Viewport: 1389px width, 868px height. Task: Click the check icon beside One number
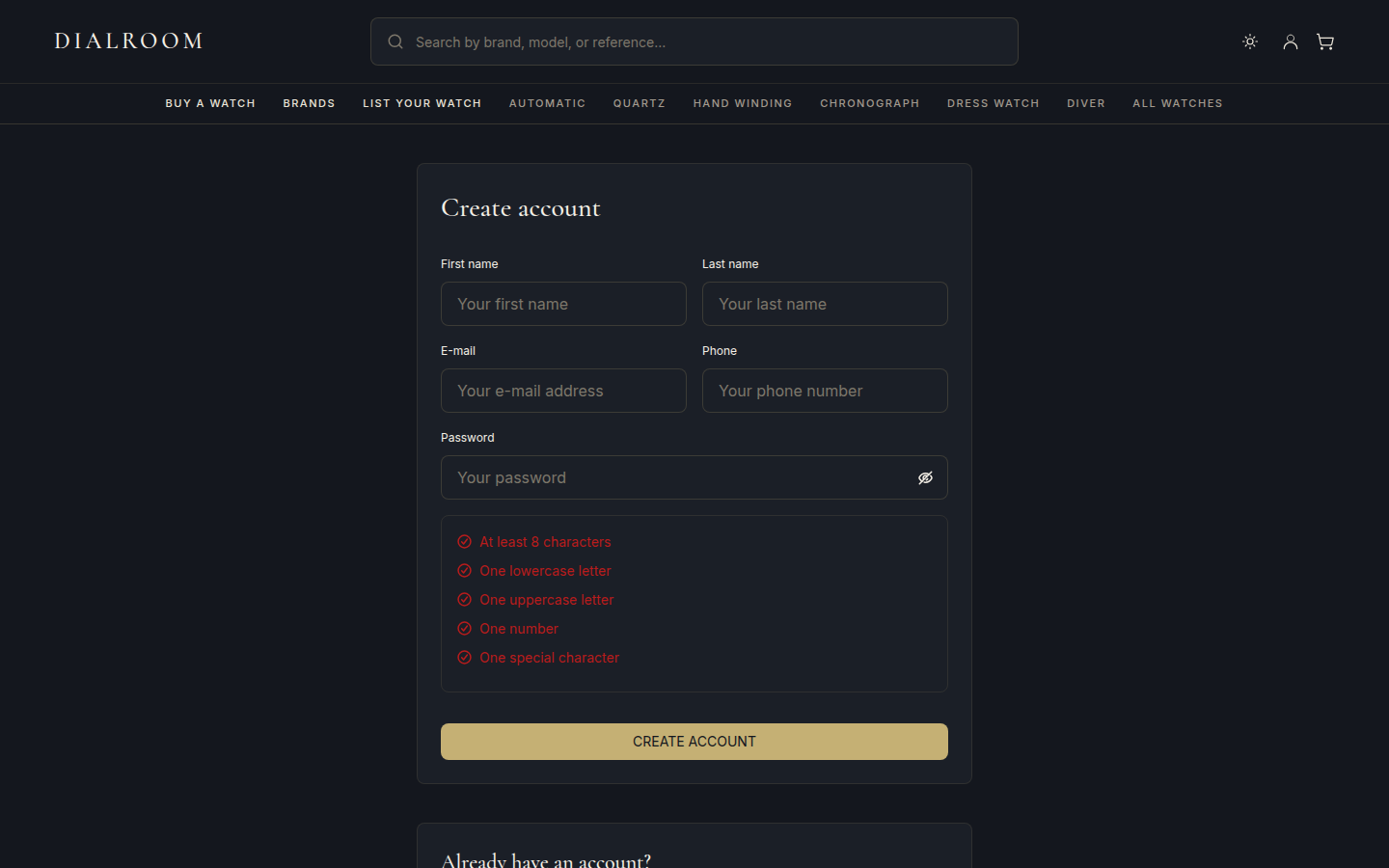[464, 629]
